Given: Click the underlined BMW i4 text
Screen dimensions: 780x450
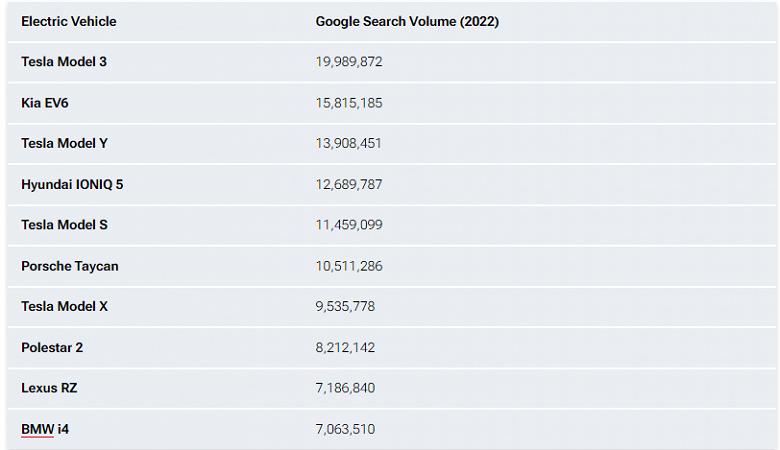Looking at the screenshot, I should point(45,429).
